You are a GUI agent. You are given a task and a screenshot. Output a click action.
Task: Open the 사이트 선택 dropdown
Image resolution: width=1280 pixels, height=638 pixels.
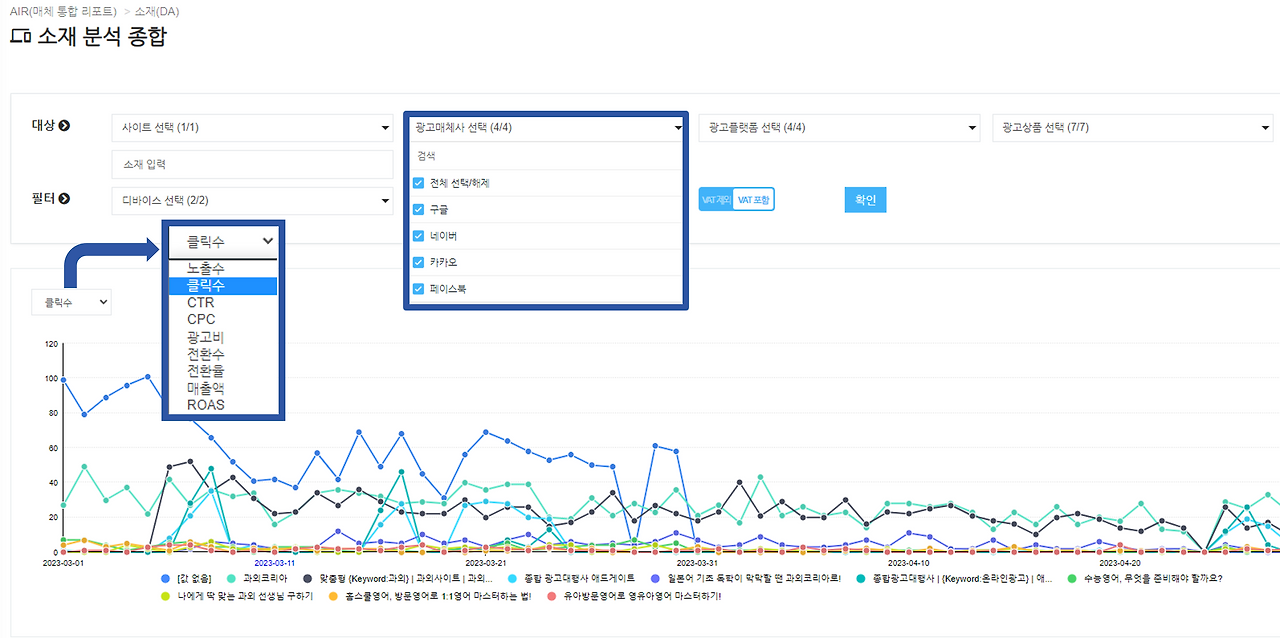pos(250,127)
